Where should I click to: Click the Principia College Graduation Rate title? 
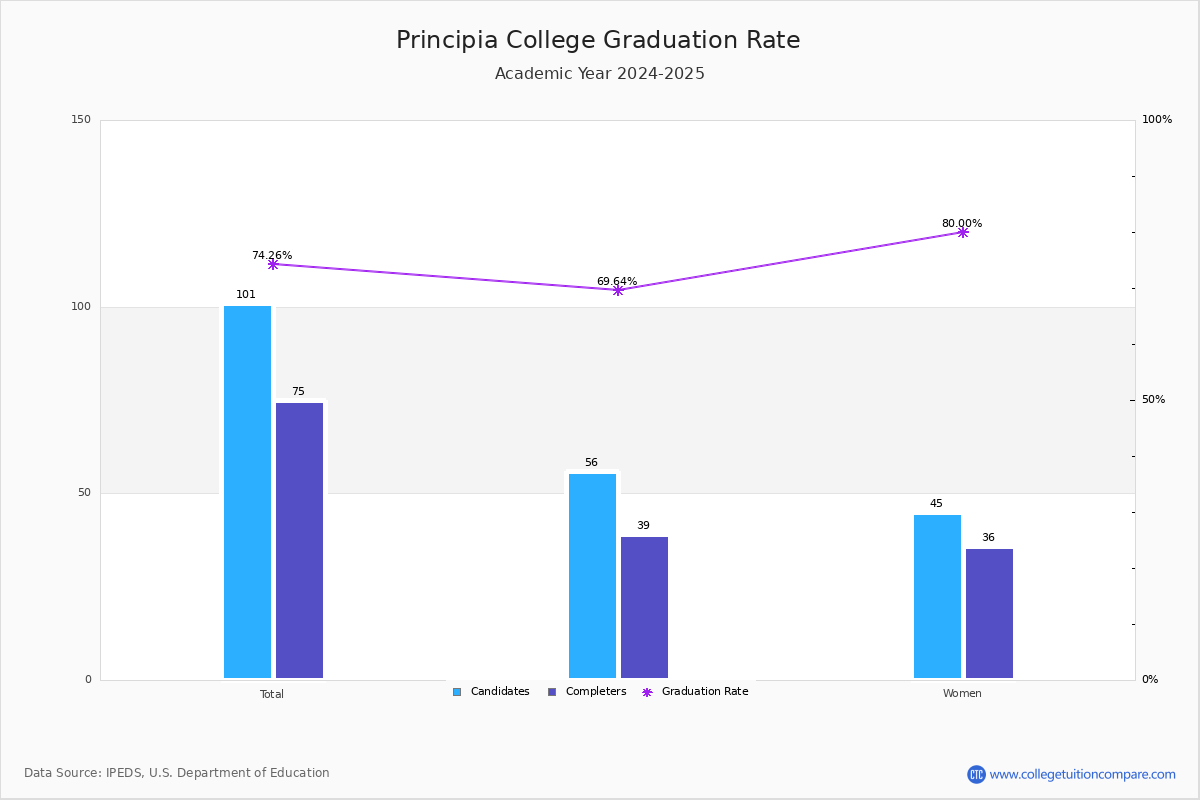pos(598,40)
